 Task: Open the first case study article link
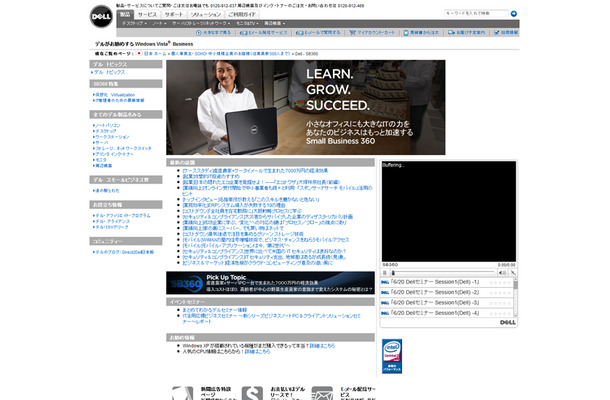pyautogui.click(x=255, y=170)
